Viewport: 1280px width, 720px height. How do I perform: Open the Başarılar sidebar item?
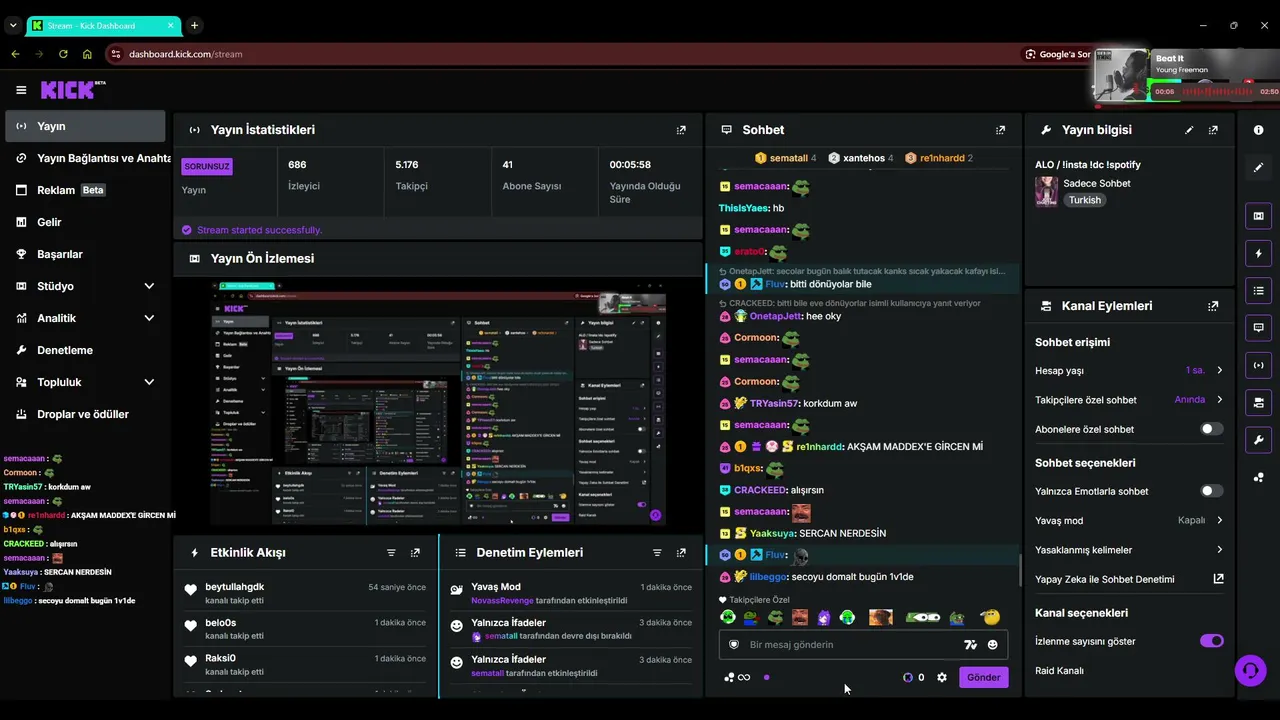[85, 254]
